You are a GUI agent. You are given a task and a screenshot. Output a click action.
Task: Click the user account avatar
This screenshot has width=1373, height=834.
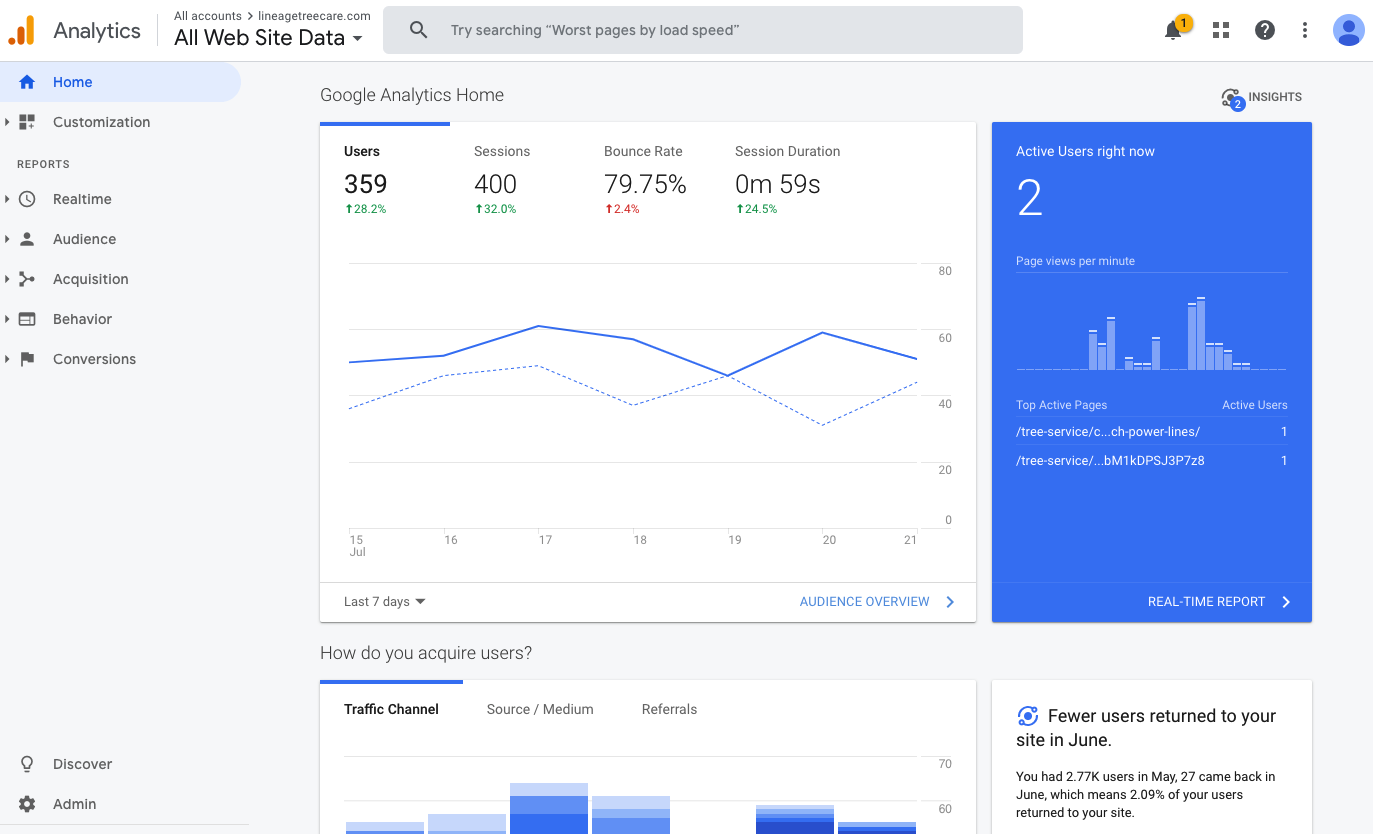pyautogui.click(x=1349, y=30)
